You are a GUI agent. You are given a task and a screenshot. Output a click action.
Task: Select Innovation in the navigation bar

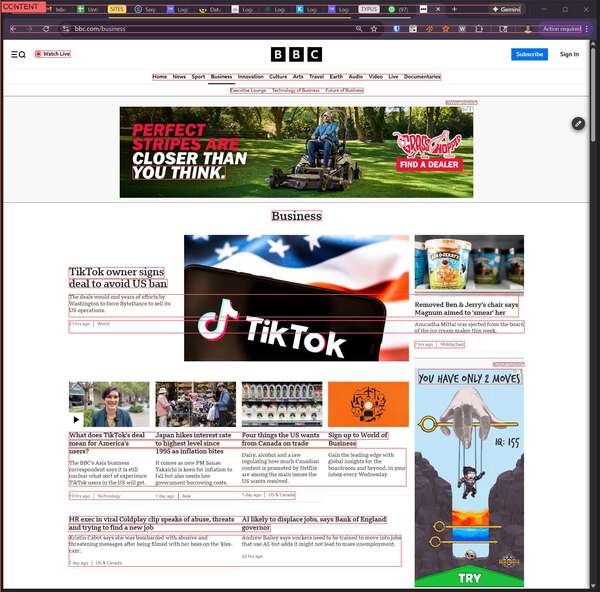coord(250,76)
